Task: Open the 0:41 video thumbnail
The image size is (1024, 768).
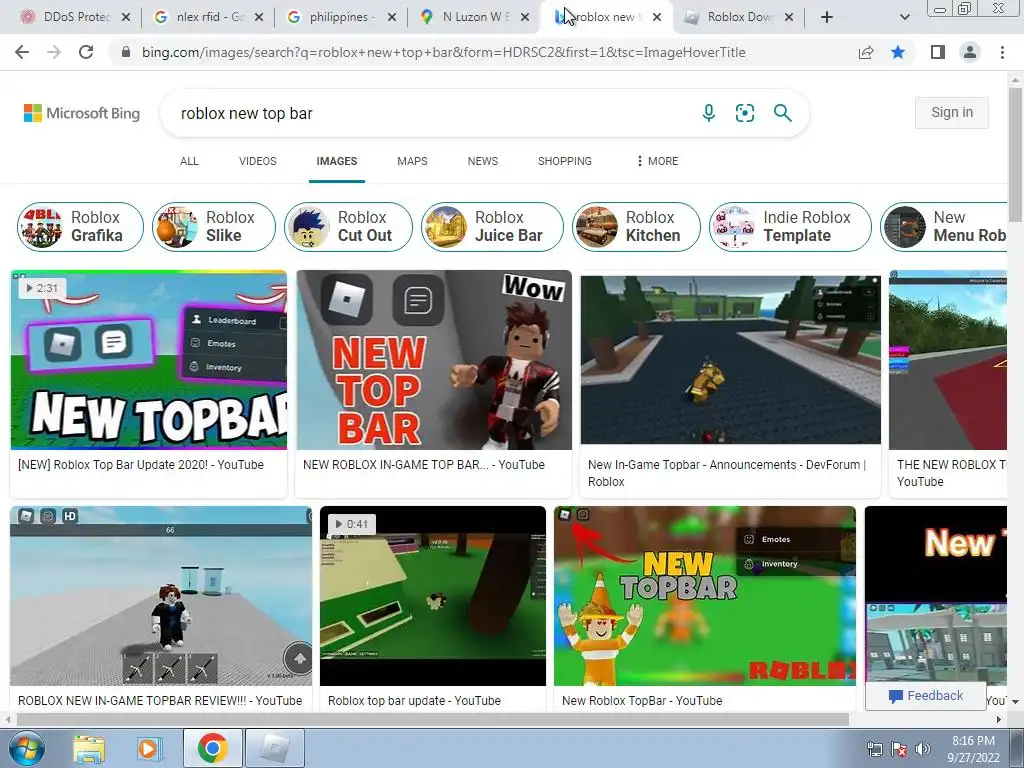Action: [432, 596]
